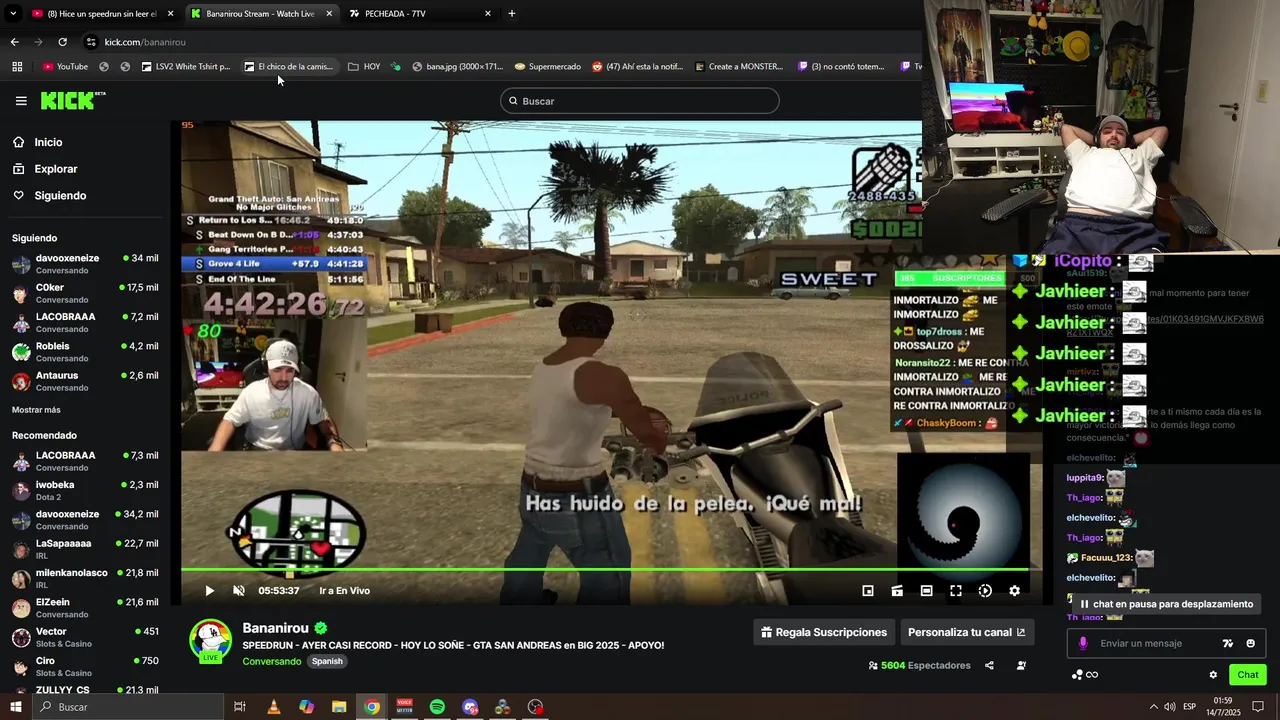Open the Create a MONSTER bookmark
The image size is (1280, 720).
738,67
